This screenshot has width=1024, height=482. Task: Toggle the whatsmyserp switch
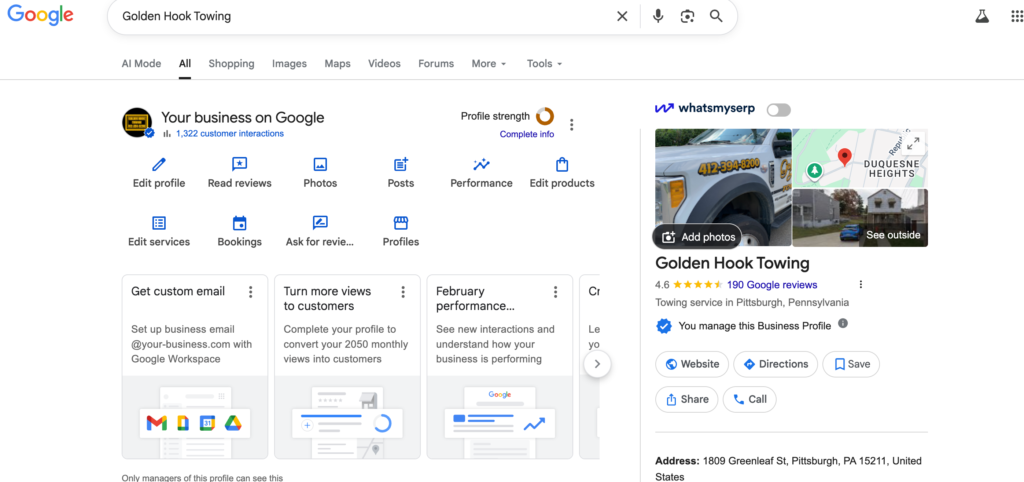click(778, 109)
